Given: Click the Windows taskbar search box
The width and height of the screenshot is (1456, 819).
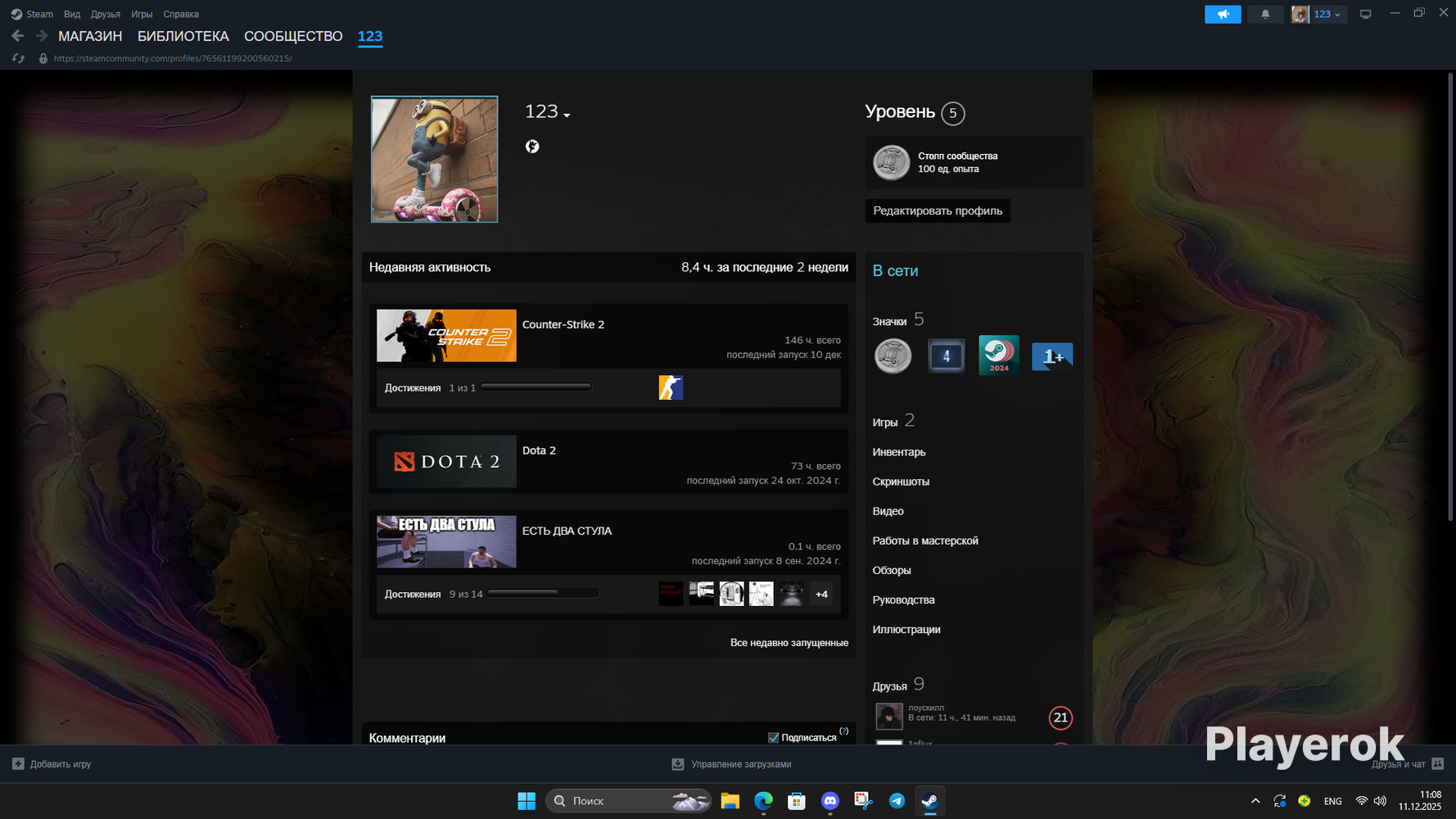Looking at the screenshot, I should (x=628, y=801).
